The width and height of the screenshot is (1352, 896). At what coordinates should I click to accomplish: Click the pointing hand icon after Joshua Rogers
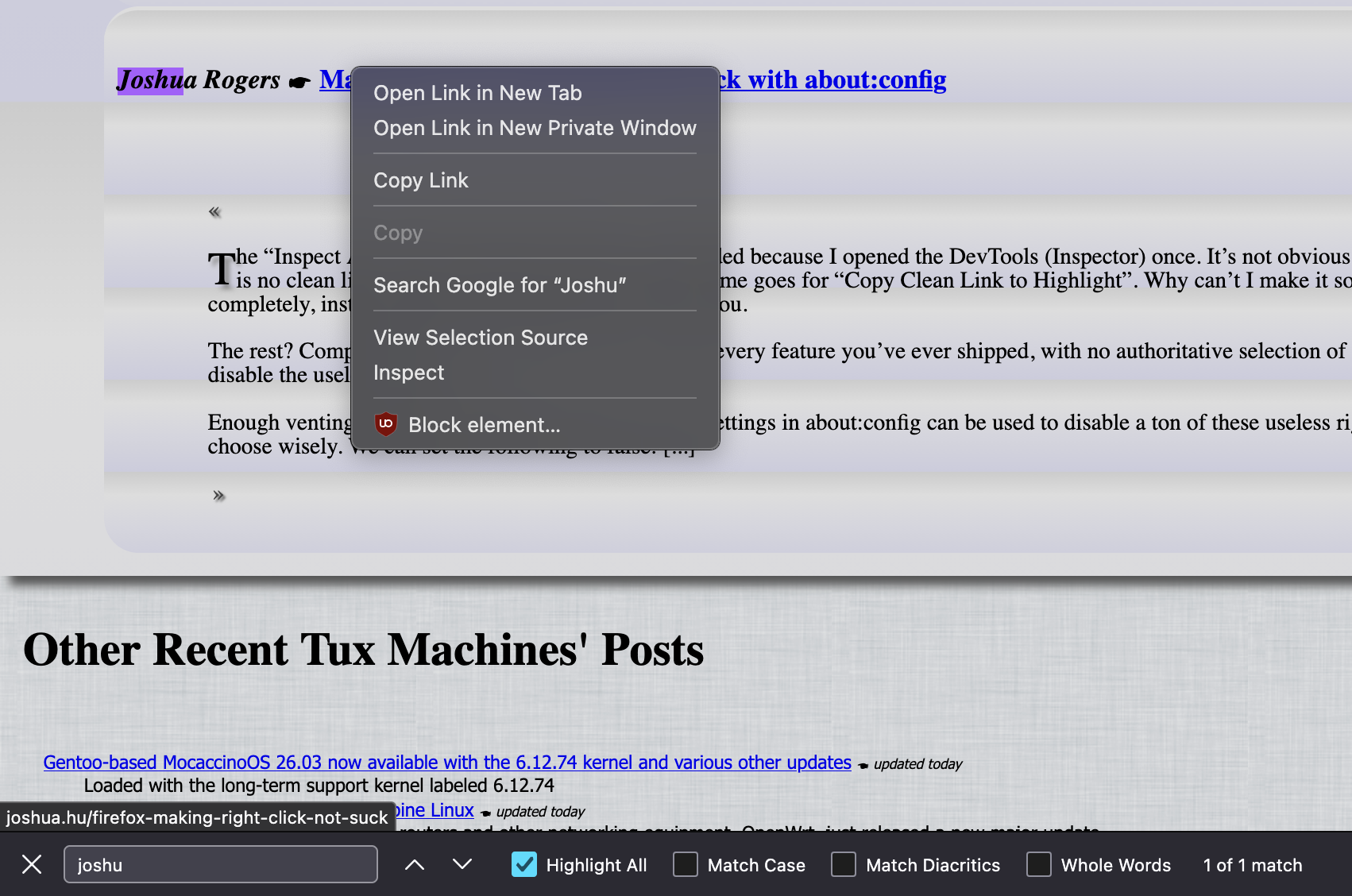click(299, 82)
